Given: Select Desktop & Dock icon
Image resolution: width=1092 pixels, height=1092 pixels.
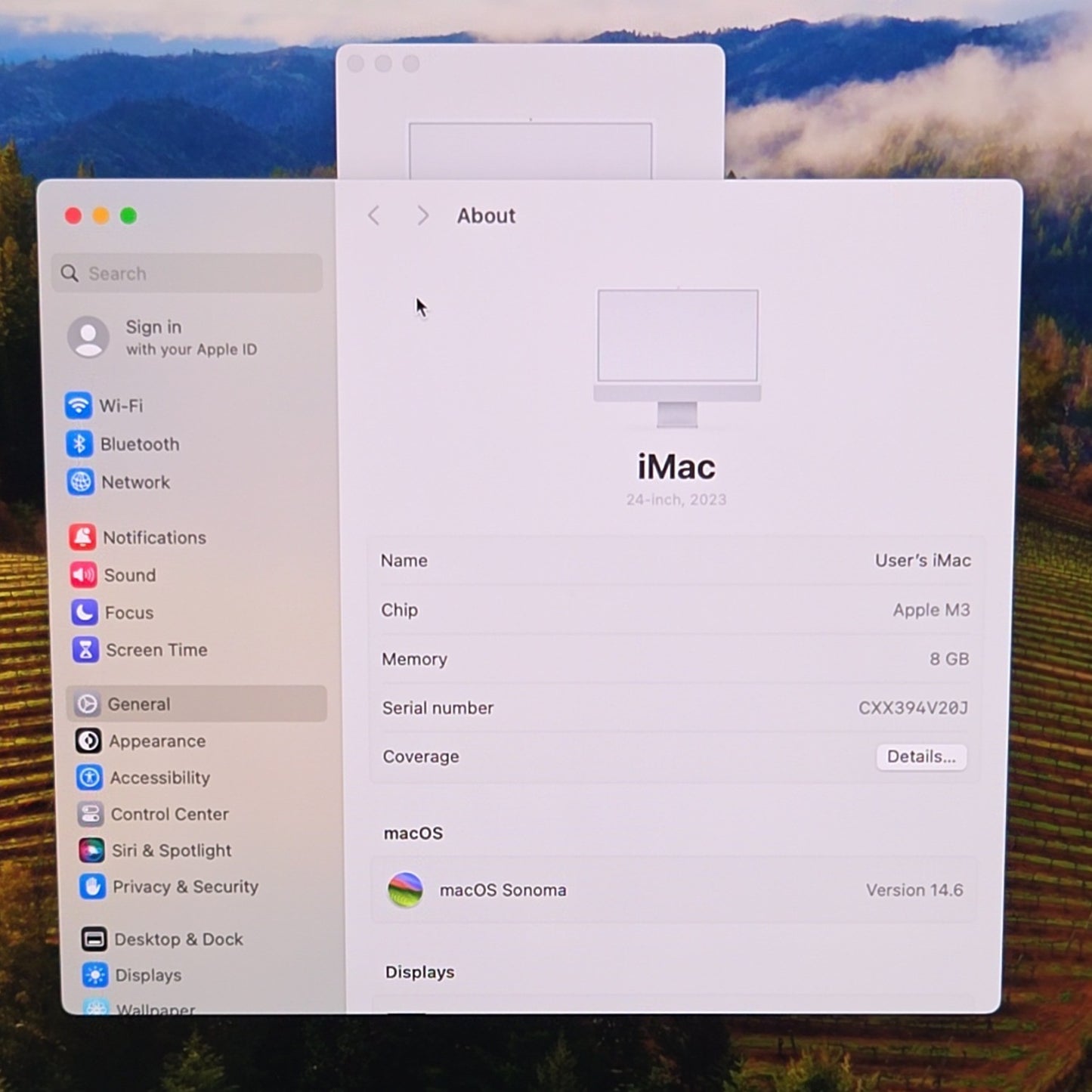Looking at the screenshot, I should pos(94,939).
